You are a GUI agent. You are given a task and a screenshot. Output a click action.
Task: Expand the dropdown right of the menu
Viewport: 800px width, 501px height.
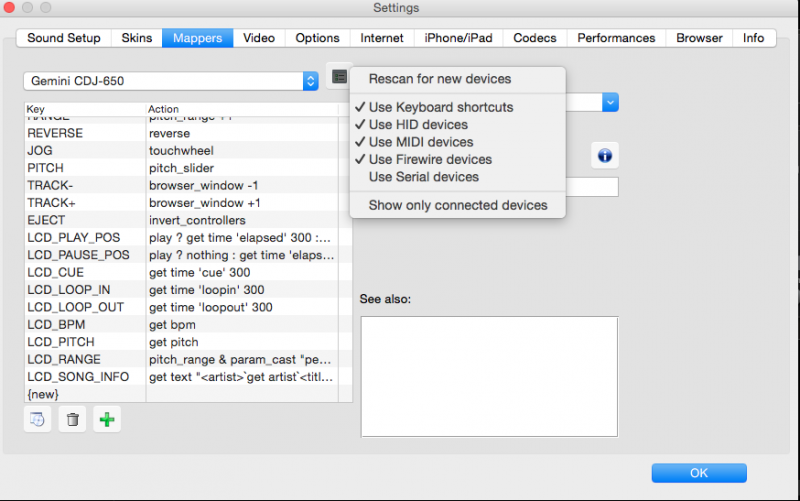pos(610,102)
